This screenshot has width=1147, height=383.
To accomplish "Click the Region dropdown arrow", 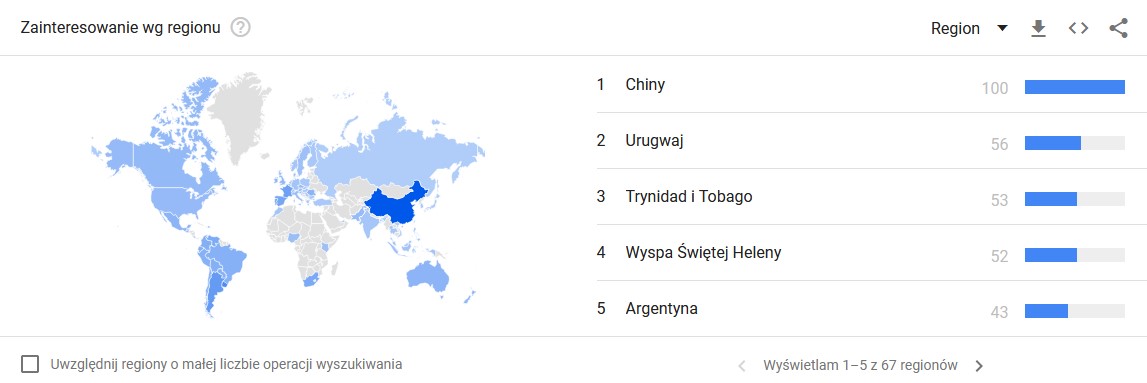I will point(1002,29).
